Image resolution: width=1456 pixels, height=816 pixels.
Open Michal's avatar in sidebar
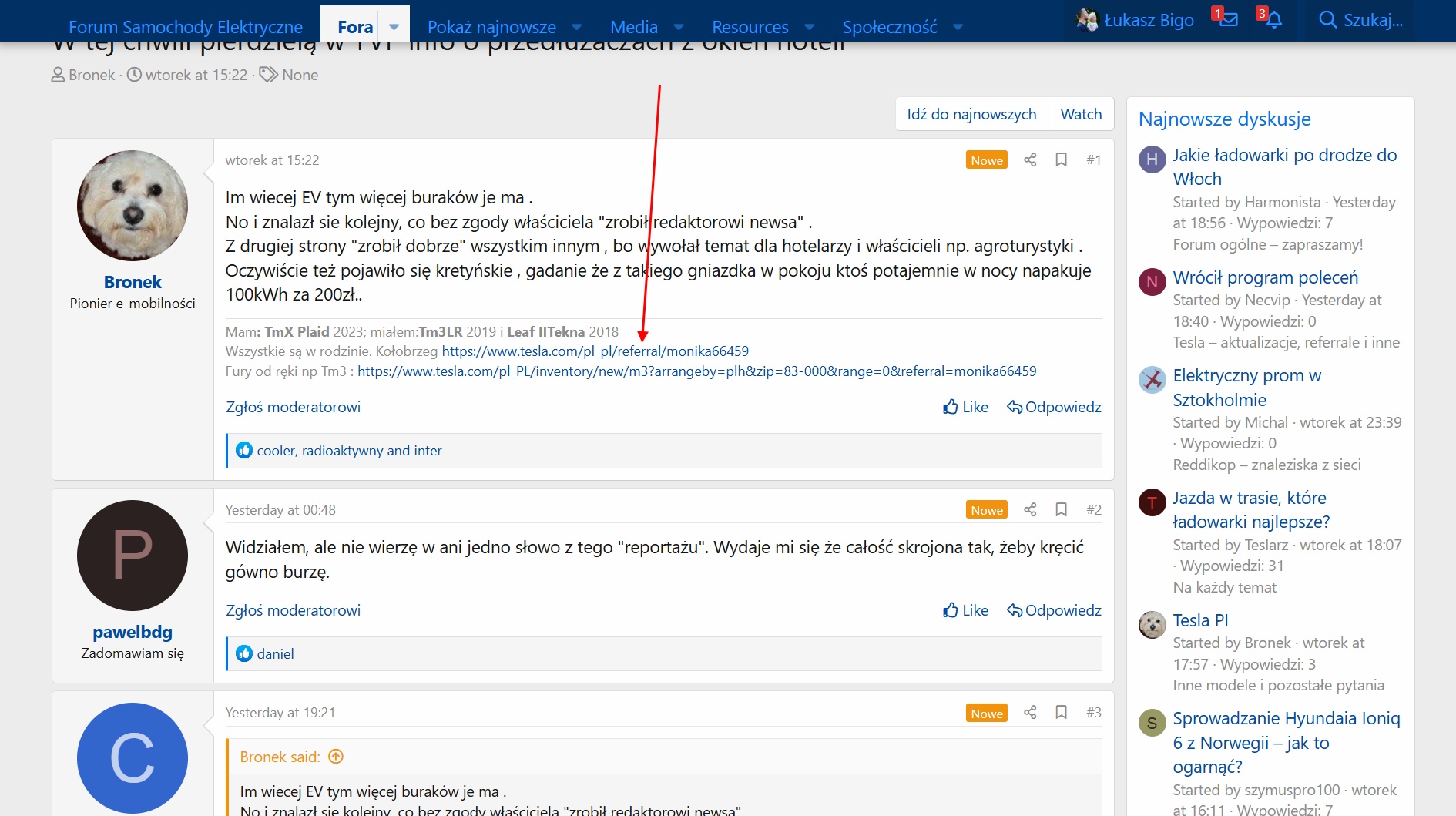(x=1152, y=380)
